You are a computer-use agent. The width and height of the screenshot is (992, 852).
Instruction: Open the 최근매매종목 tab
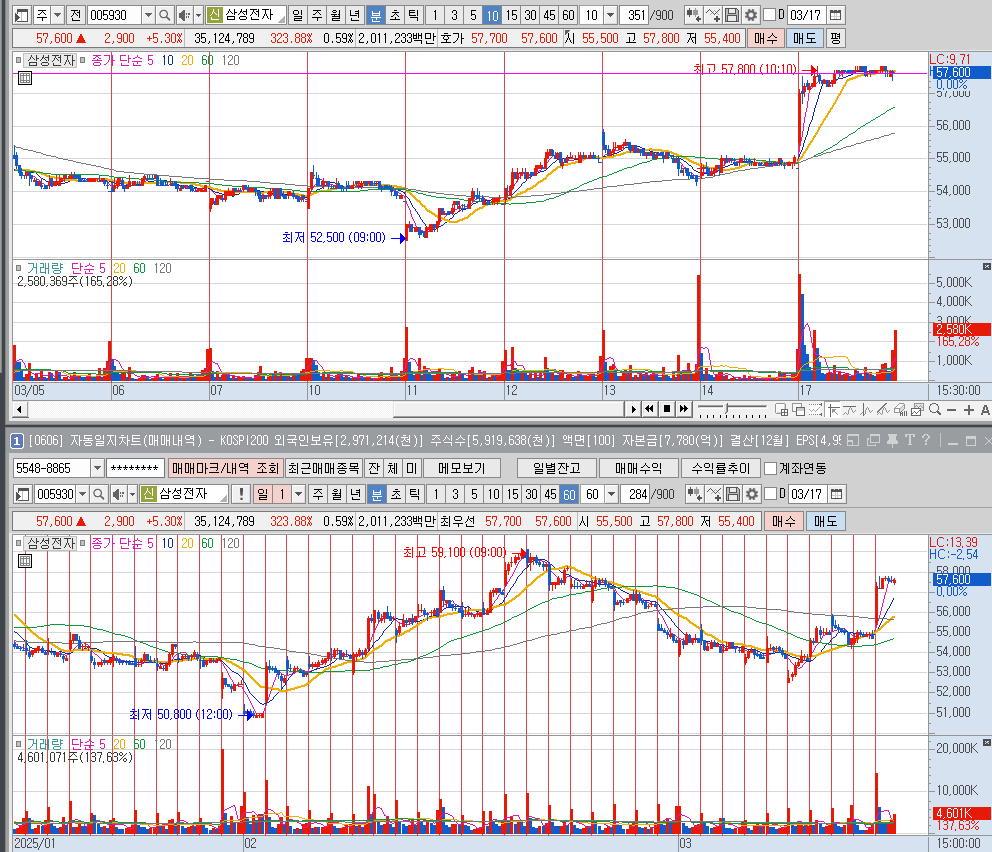(x=324, y=468)
